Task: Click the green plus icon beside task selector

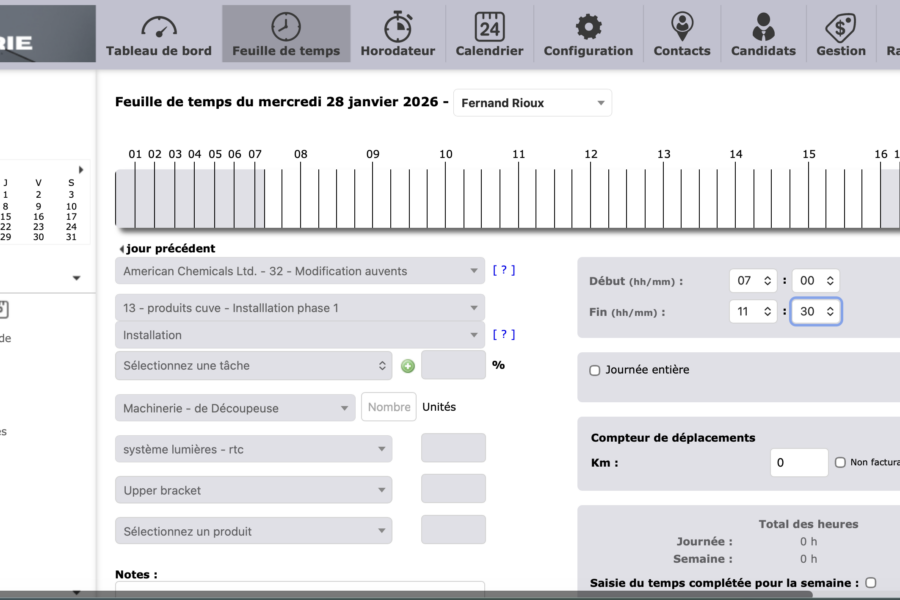Action: click(407, 366)
